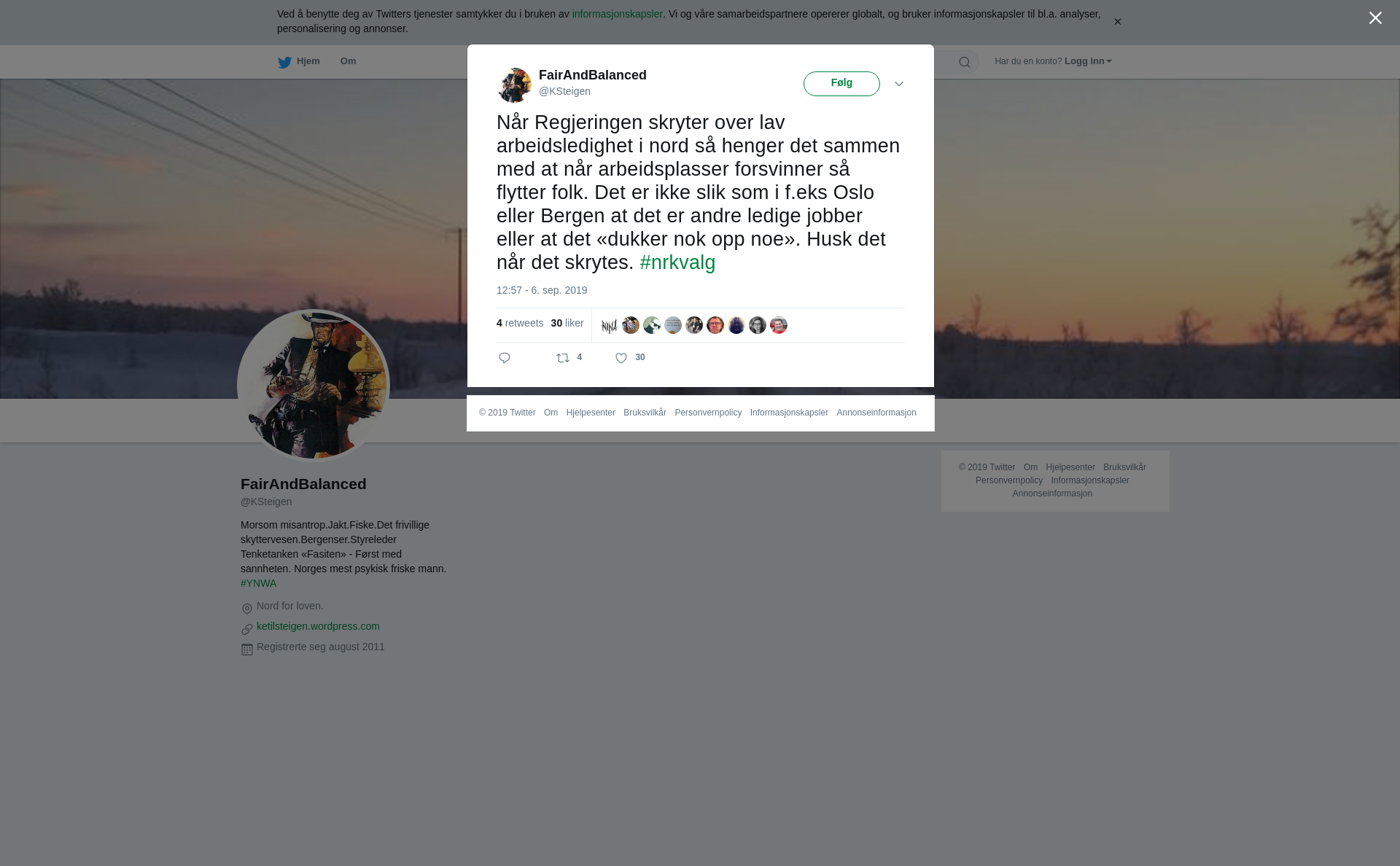Image resolution: width=1400 pixels, height=866 pixels.
Task: Show the 4 retweets list
Action: (520, 323)
